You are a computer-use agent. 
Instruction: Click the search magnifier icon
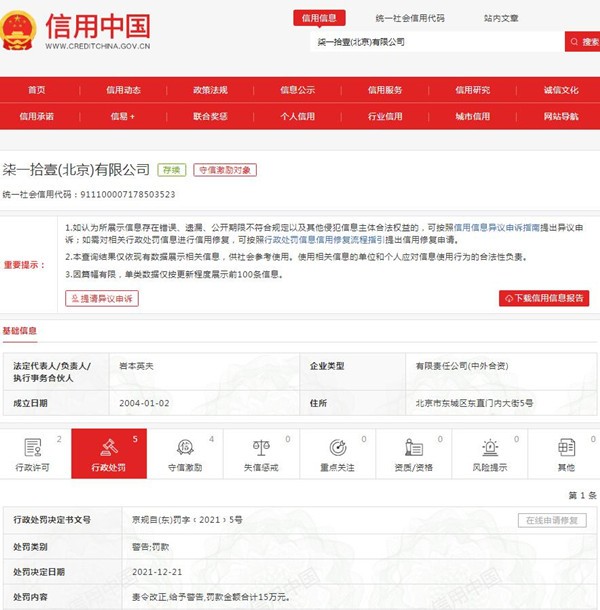(x=574, y=42)
